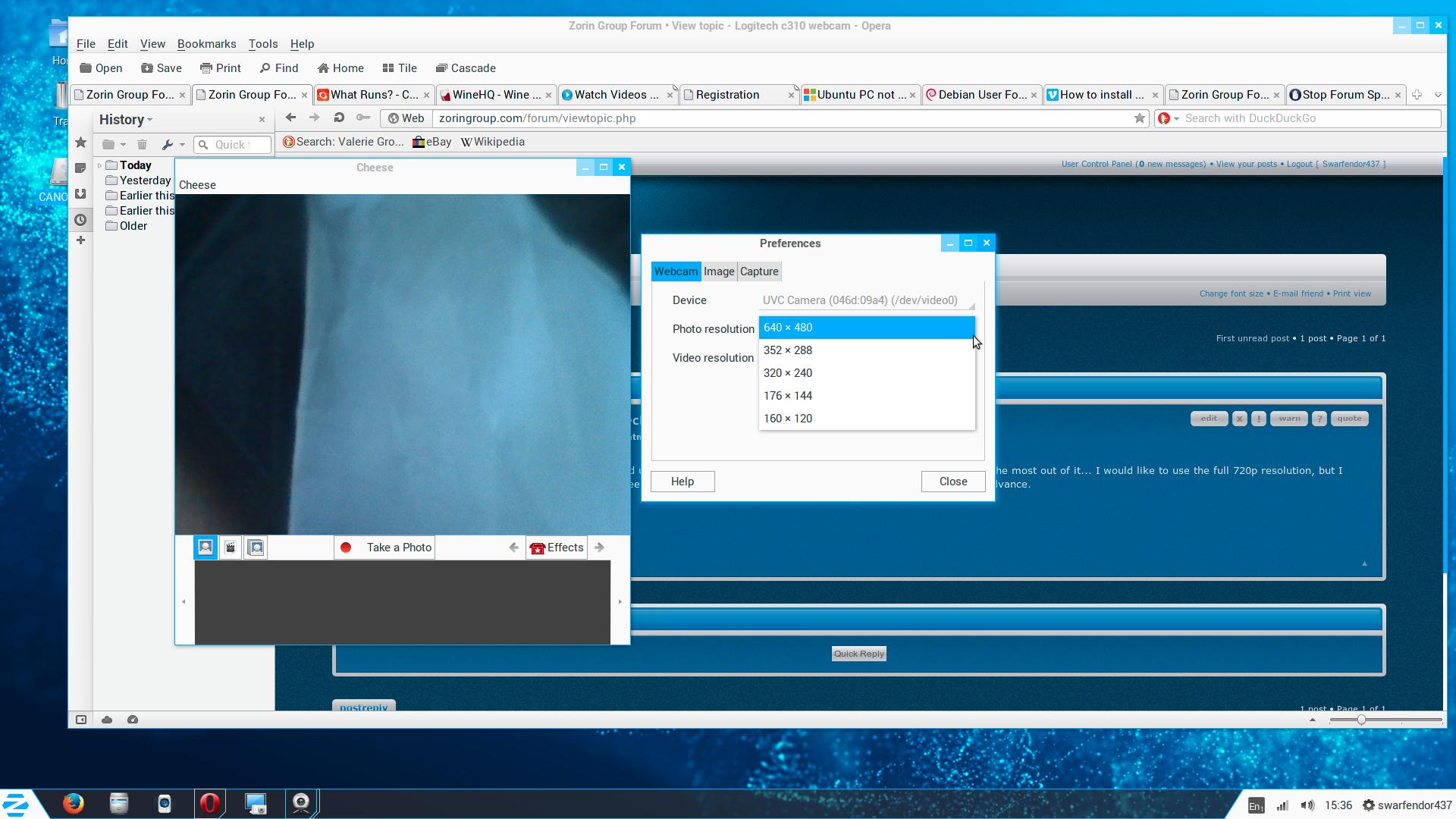Open the wrench view options dropdown
1456x819 pixels.
[173, 145]
